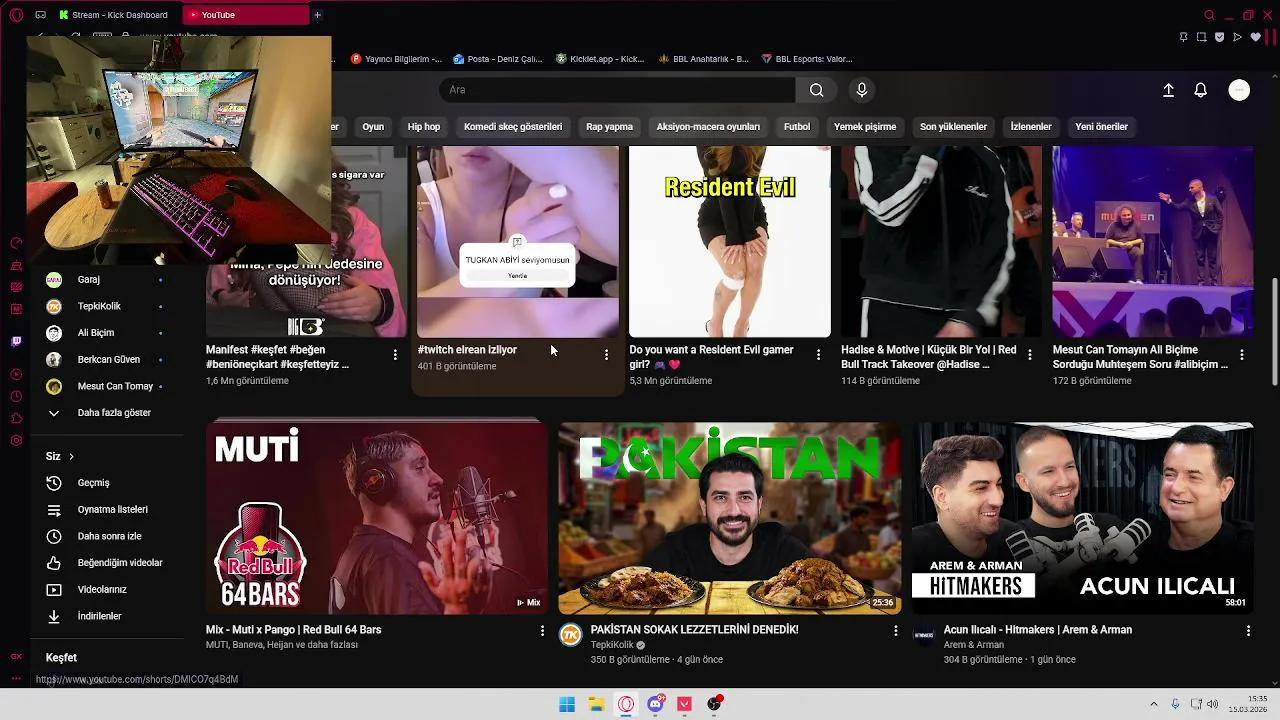Viewport: 1280px width, 720px height.
Task: Open 'PAKİSTAN SOKAK LEZZETLERİNİ DENEDİK!' video
Action: (x=729, y=516)
